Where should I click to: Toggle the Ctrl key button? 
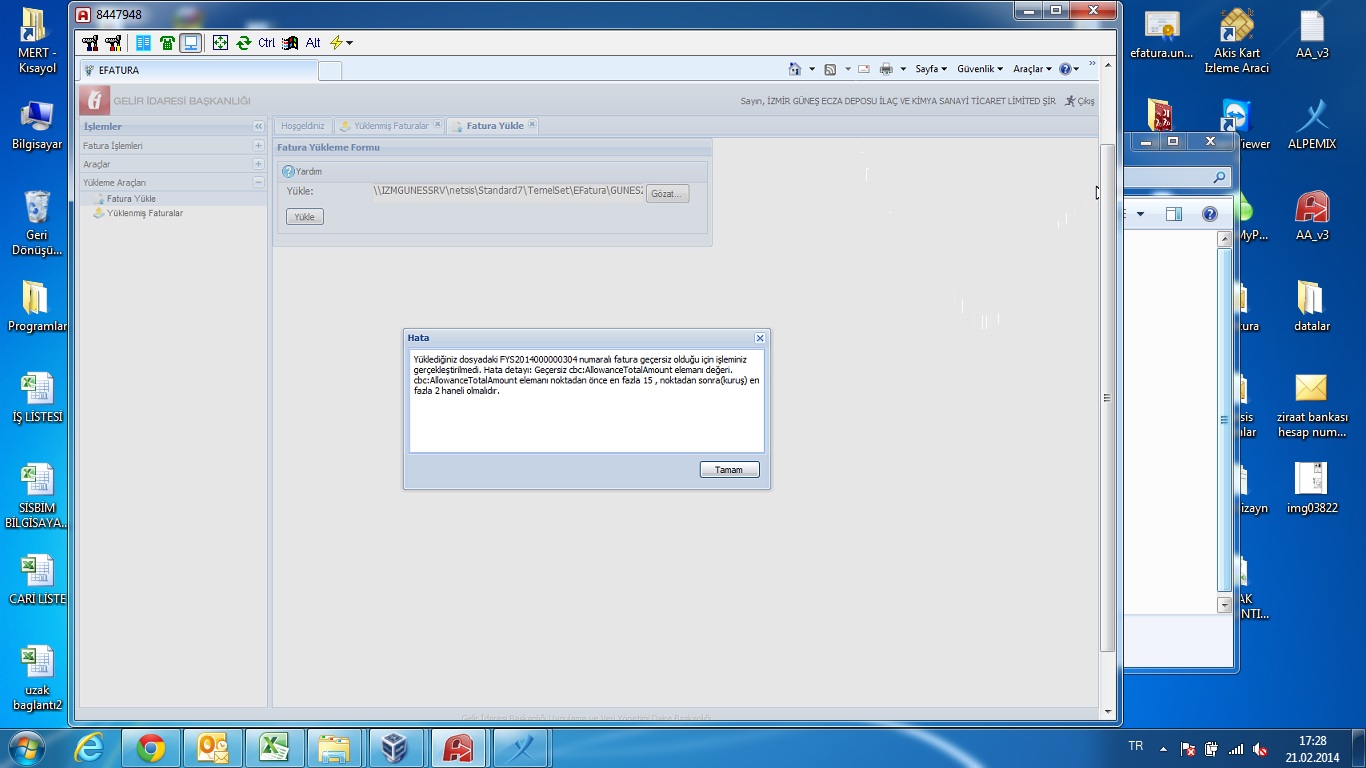266,43
